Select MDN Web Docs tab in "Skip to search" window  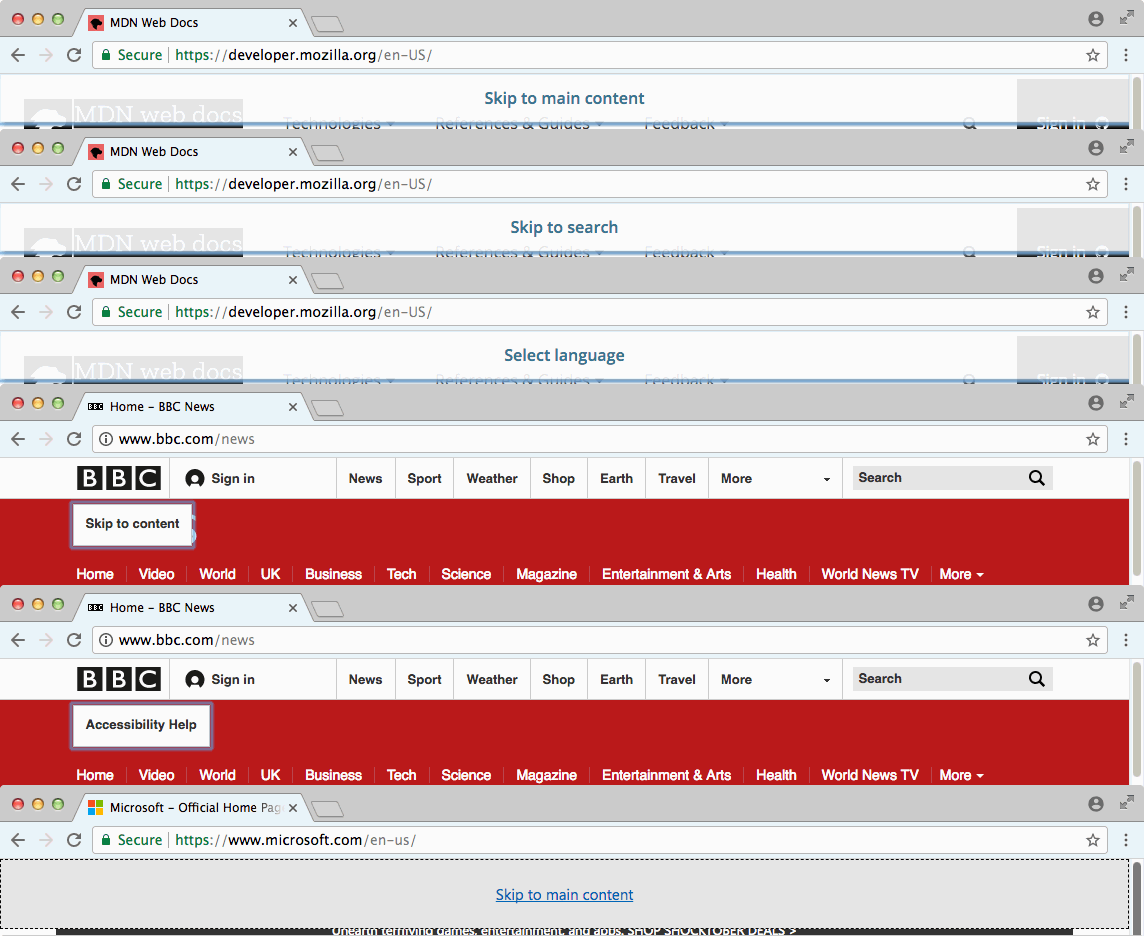coord(193,152)
